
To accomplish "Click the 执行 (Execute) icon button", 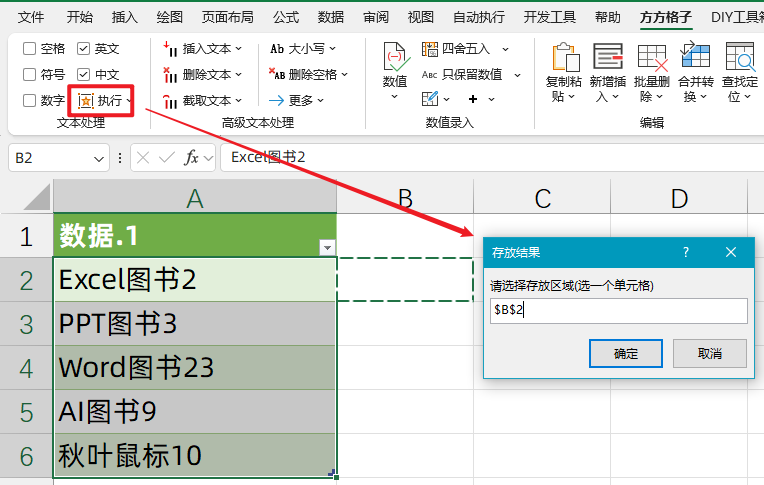I will pyautogui.click(x=87, y=100).
